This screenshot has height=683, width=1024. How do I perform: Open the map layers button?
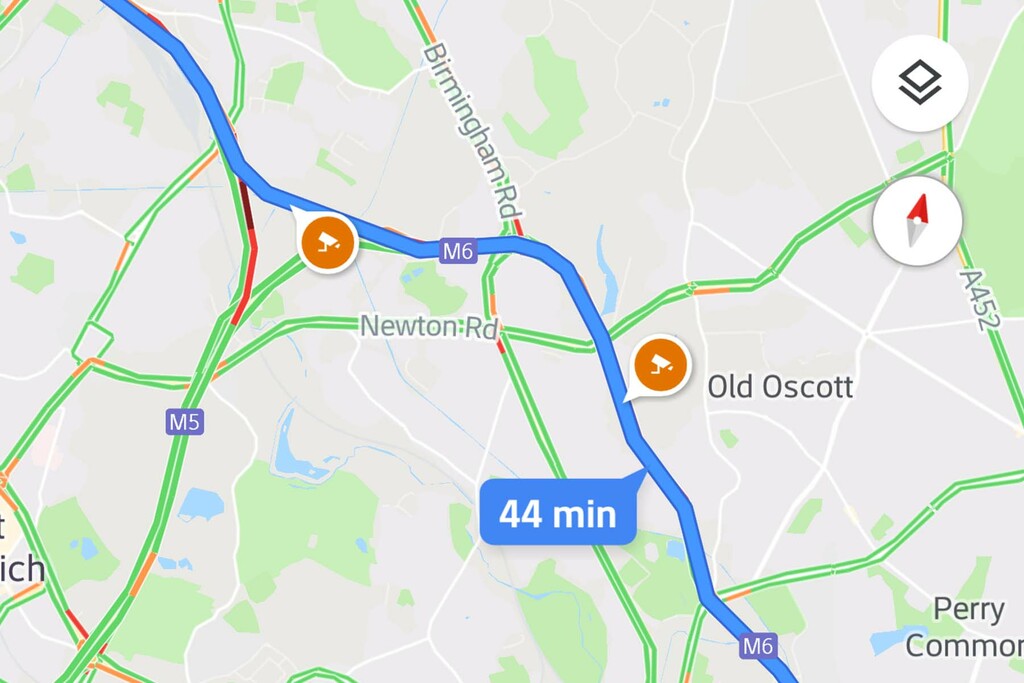tap(920, 82)
